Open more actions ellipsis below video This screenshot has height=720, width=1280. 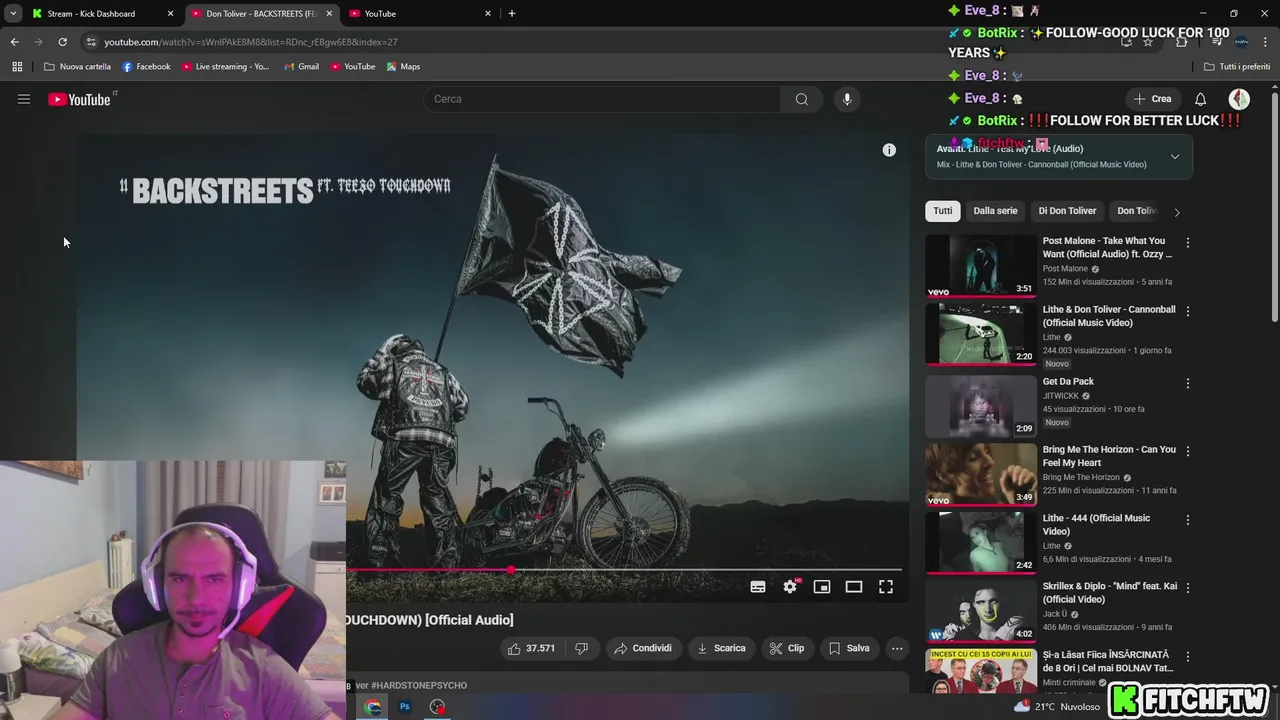pyautogui.click(x=897, y=648)
